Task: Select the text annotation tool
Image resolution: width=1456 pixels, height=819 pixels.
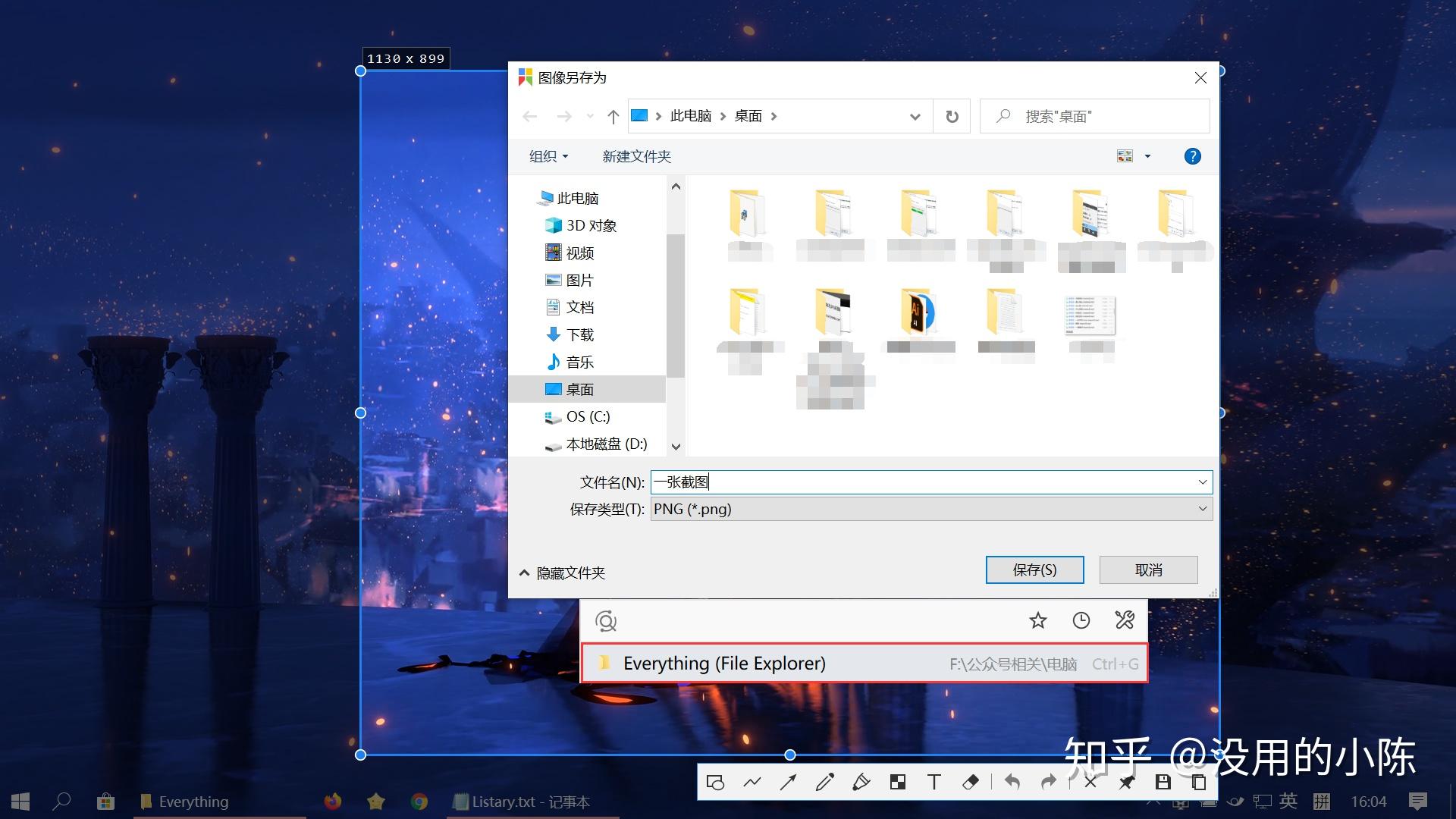Action: pyautogui.click(x=934, y=782)
